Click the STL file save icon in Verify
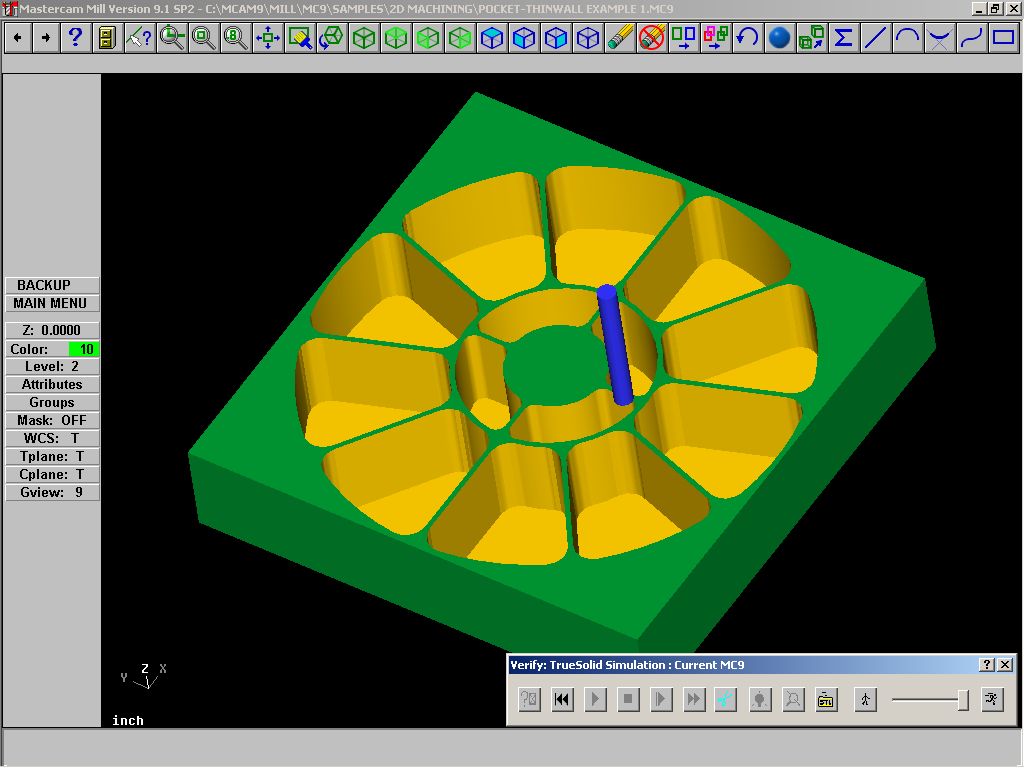The width and height of the screenshot is (1024, 768). pyautogui.click(x=826, y=700)
